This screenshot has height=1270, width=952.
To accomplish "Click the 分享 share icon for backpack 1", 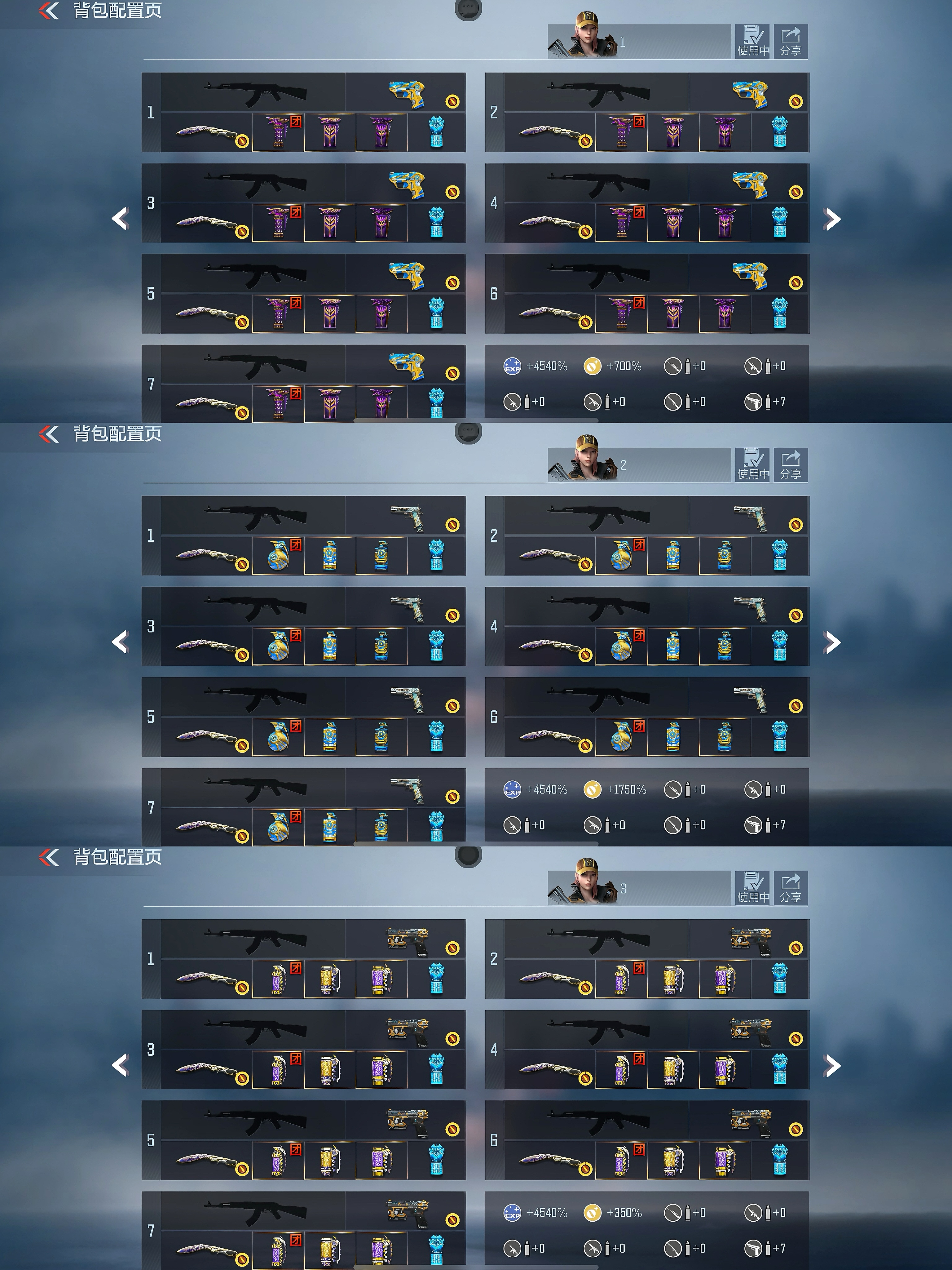I will tap(790, 41).
